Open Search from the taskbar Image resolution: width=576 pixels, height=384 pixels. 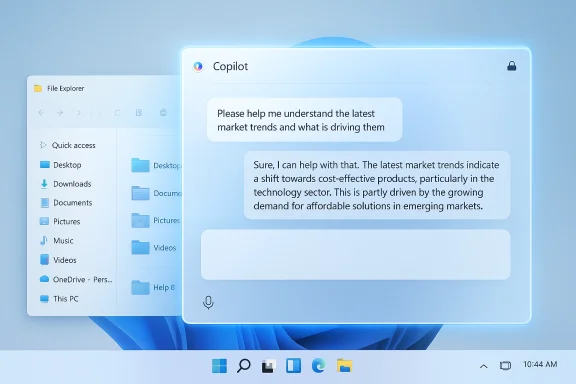[x=244, y=366]
